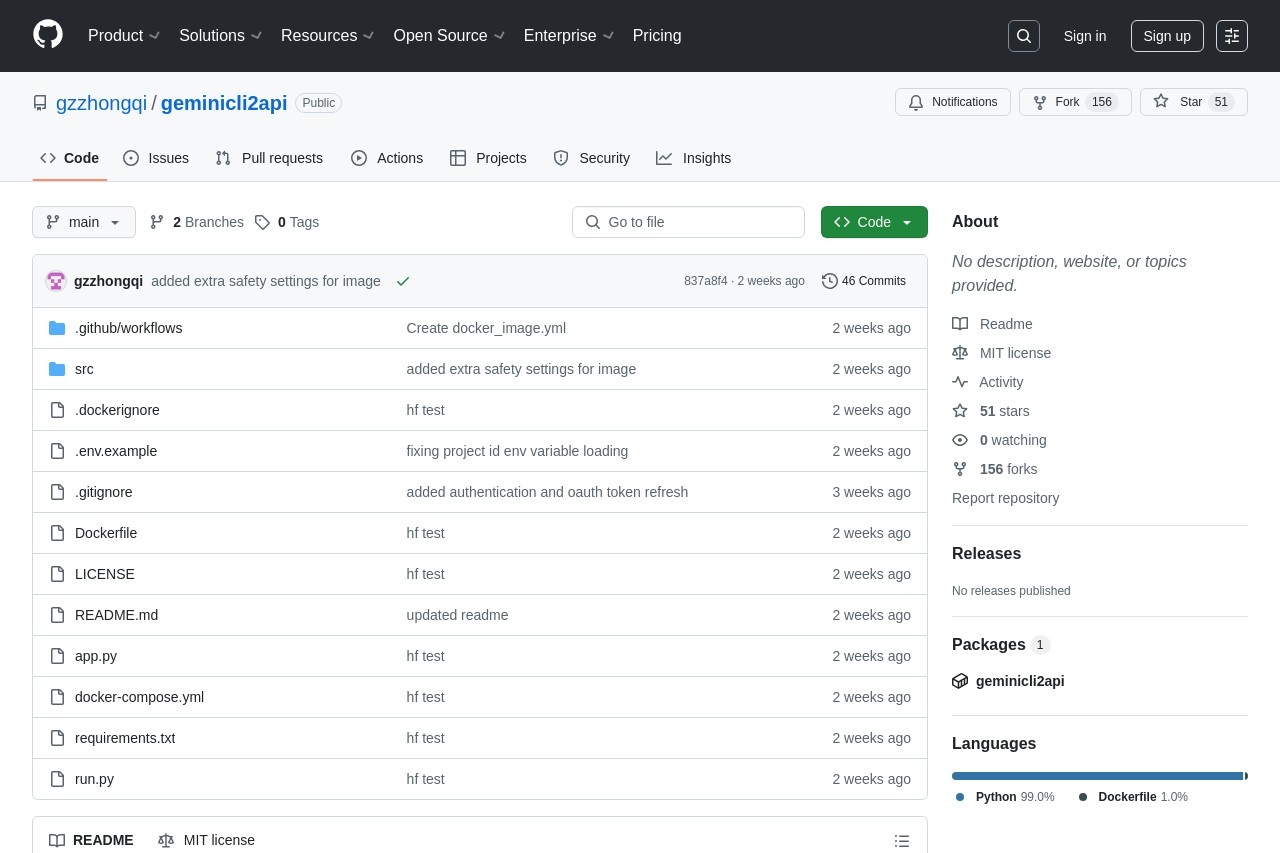The width and height of the screenshot is (1280, 853).
Task: Click Dockerfile 1.0% language link
Action: click(1133, 797)
